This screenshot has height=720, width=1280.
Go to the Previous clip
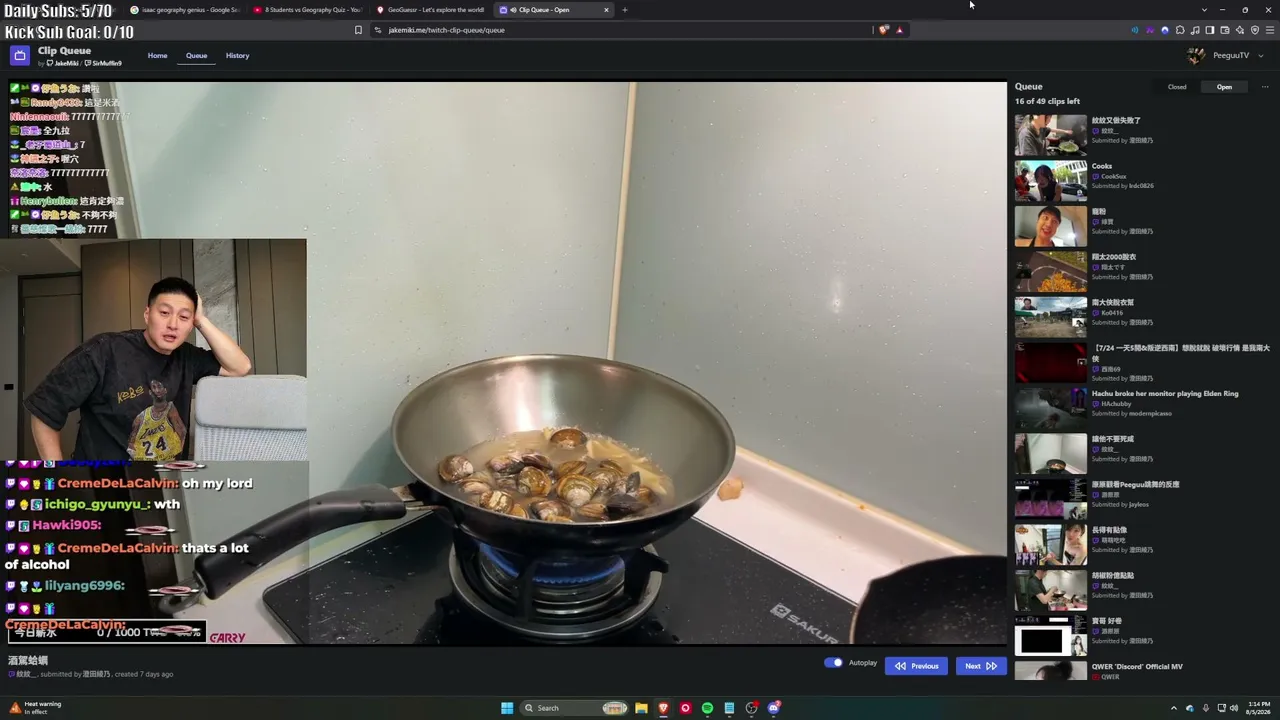coord(916,666)
